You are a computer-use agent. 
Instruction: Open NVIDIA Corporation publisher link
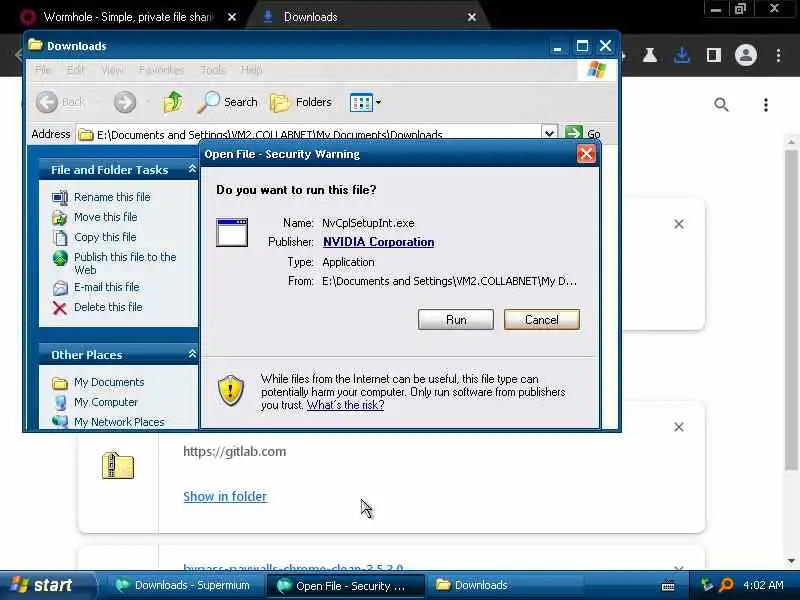pyautogui.click(x=379, y=242)
